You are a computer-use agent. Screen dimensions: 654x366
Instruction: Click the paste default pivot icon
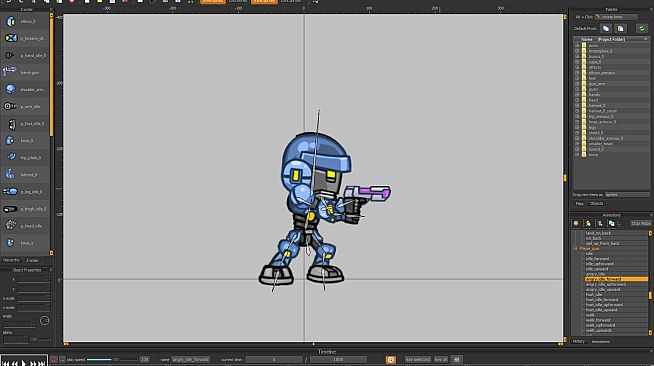pos(620,28)
